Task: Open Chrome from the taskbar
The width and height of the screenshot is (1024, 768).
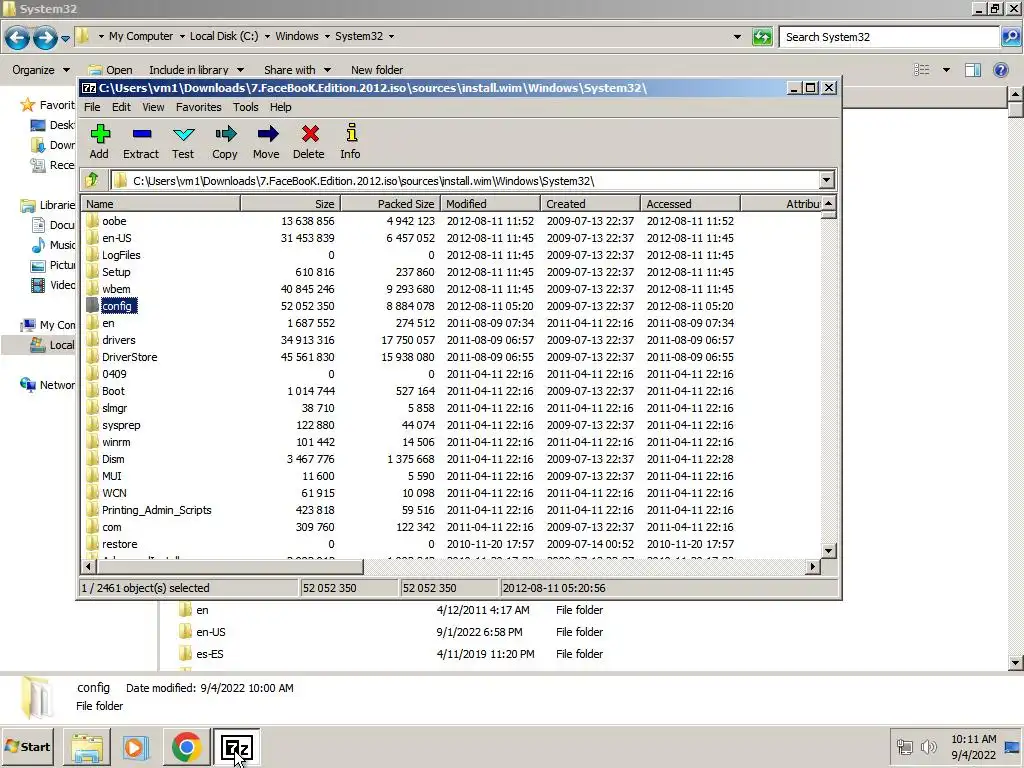Action: pyautogui.click(x=186, y=747)
